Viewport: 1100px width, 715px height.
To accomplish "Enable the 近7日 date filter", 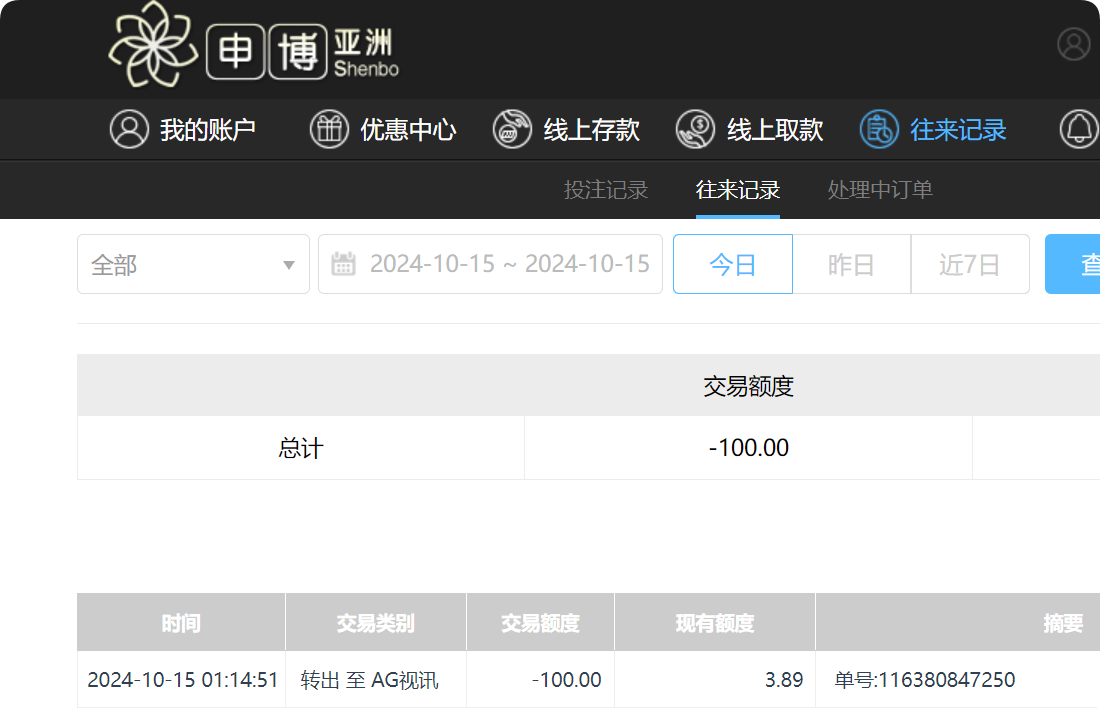I will (x=970, y=263).
